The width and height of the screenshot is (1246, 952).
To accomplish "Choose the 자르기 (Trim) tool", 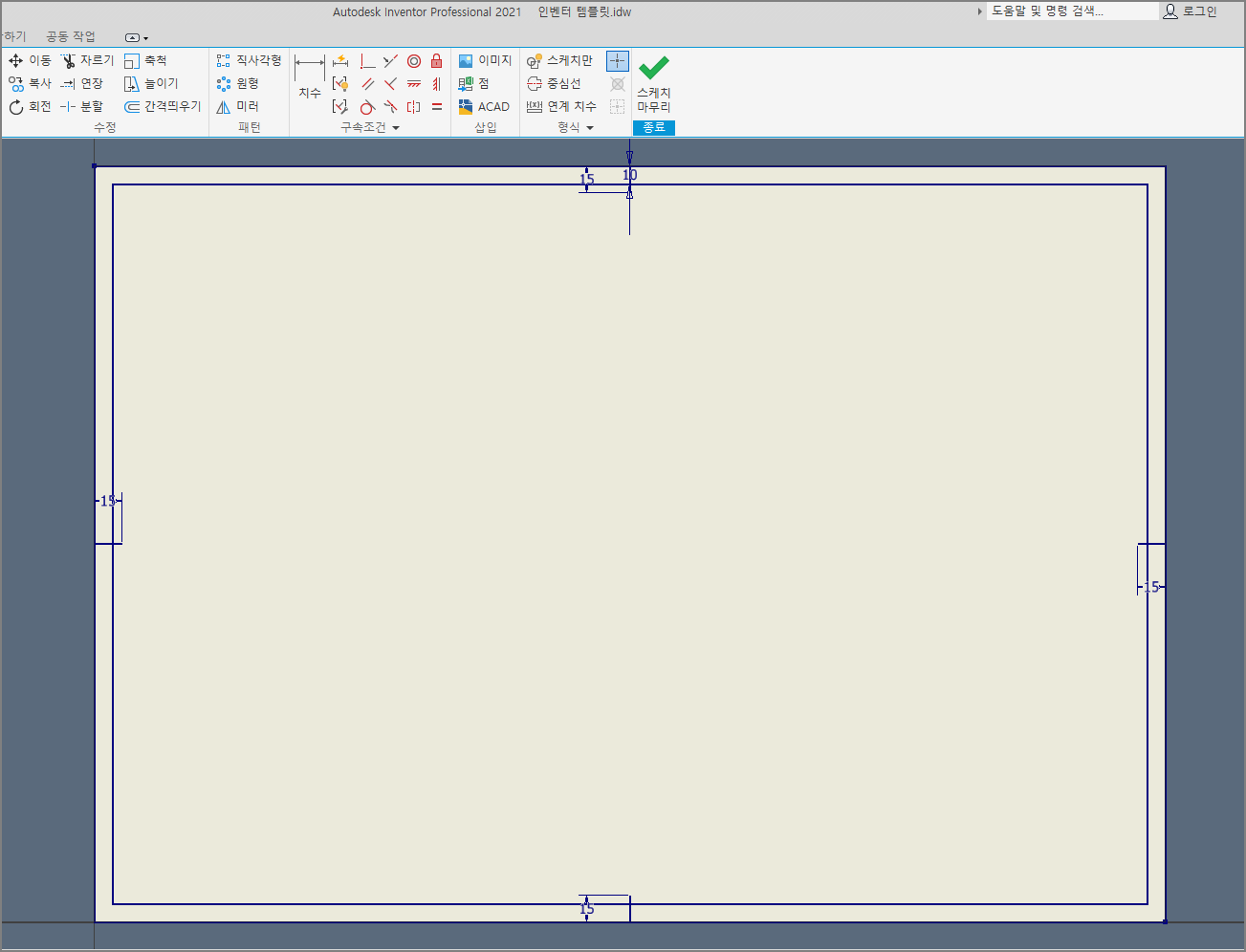I will pos(87,60).
